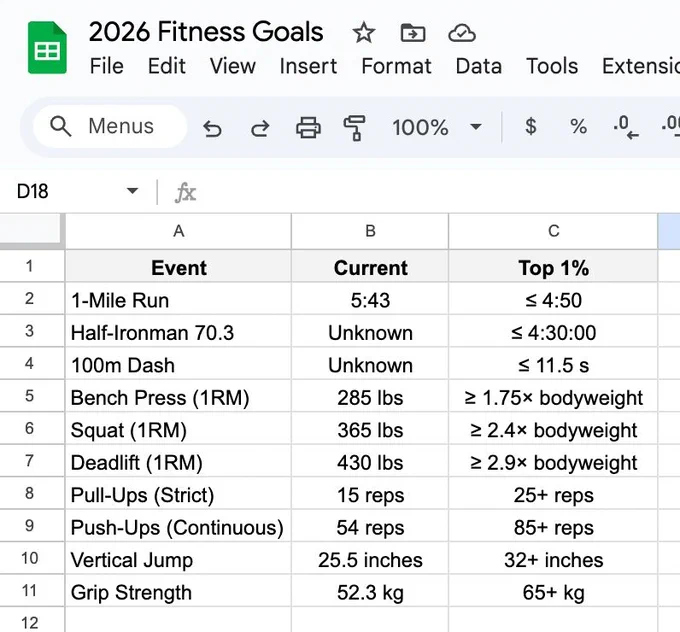The image size is (680, 632).
Task: Open the View menu
Action: (232, 66)
